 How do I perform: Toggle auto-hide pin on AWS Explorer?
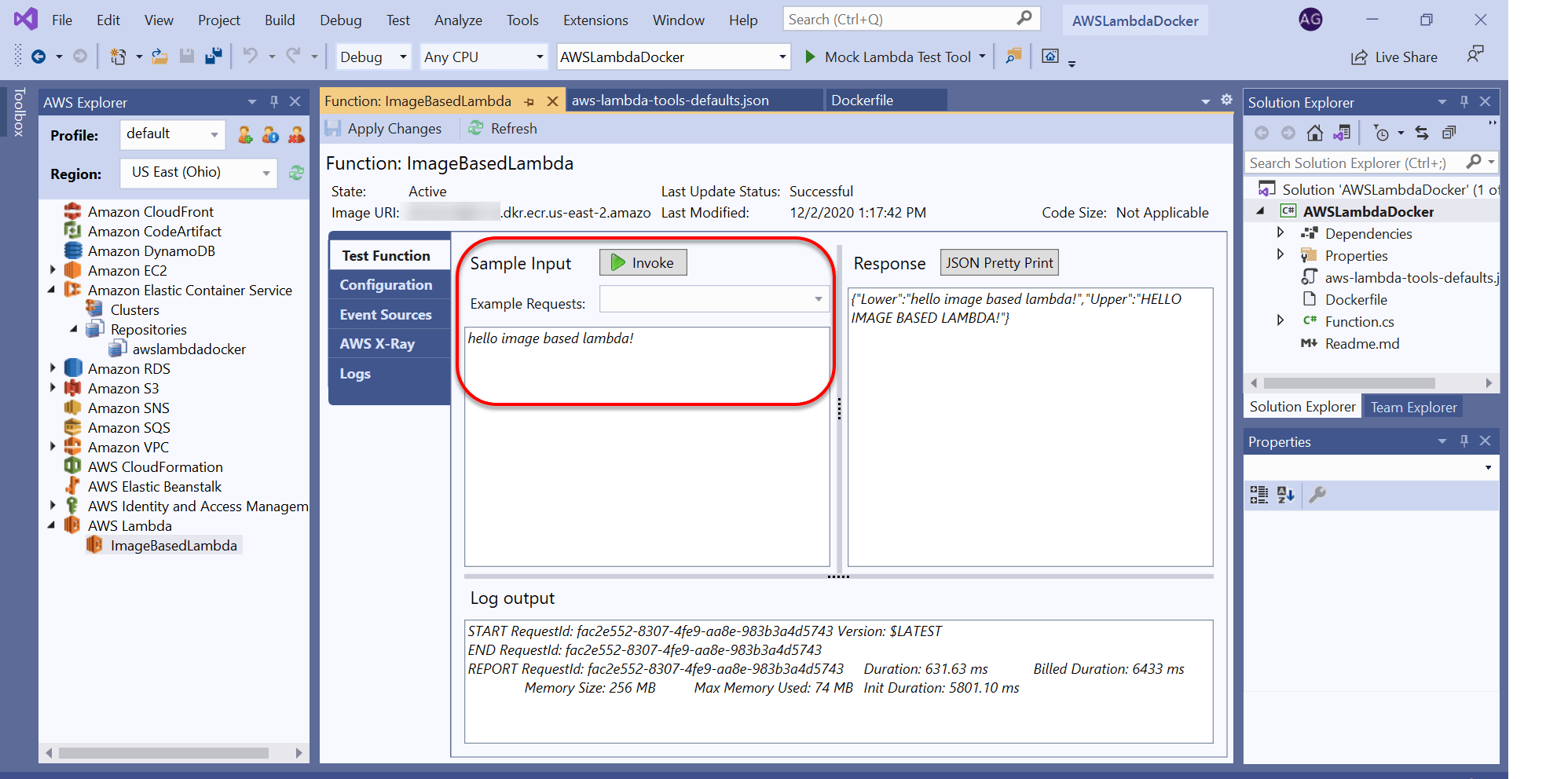coord(273,101)
